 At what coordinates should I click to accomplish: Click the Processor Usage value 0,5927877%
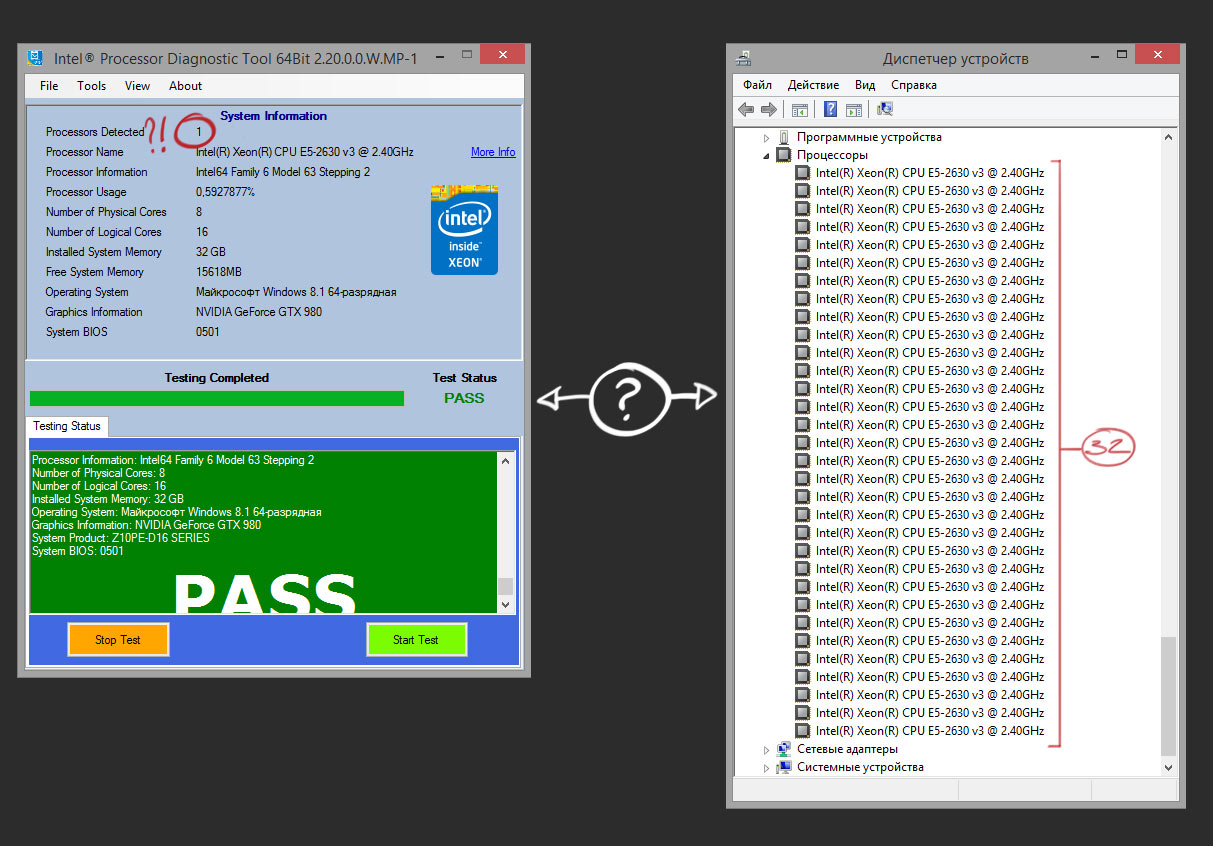point(225,192)
